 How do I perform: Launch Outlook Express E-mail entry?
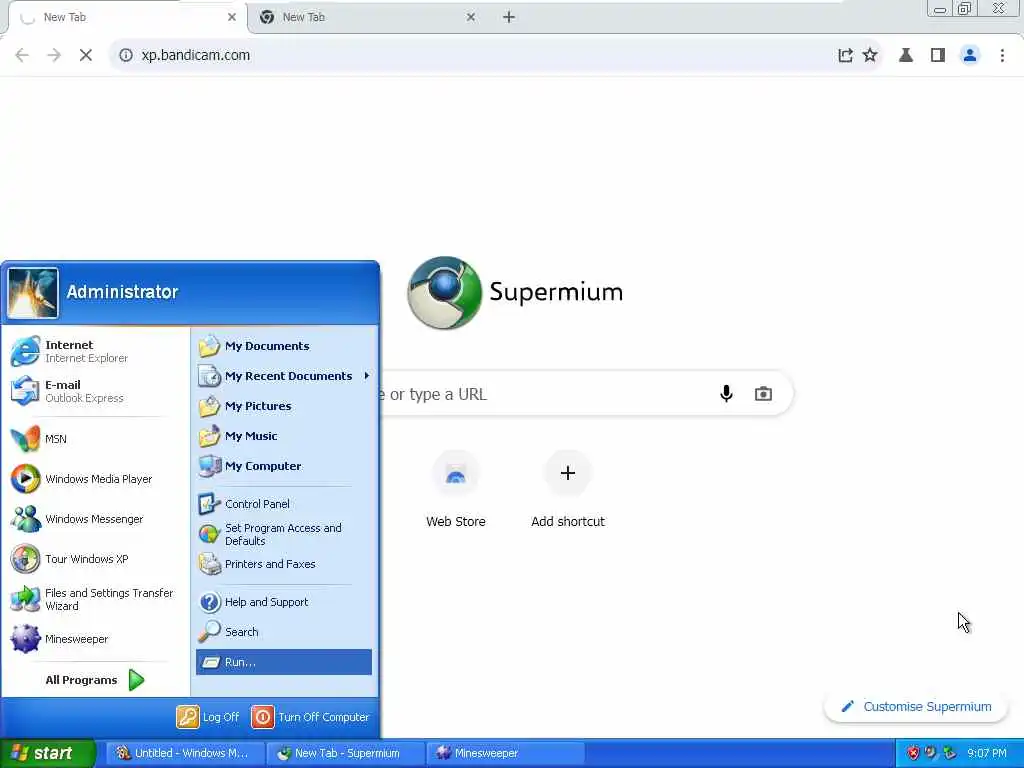point(95,391)
